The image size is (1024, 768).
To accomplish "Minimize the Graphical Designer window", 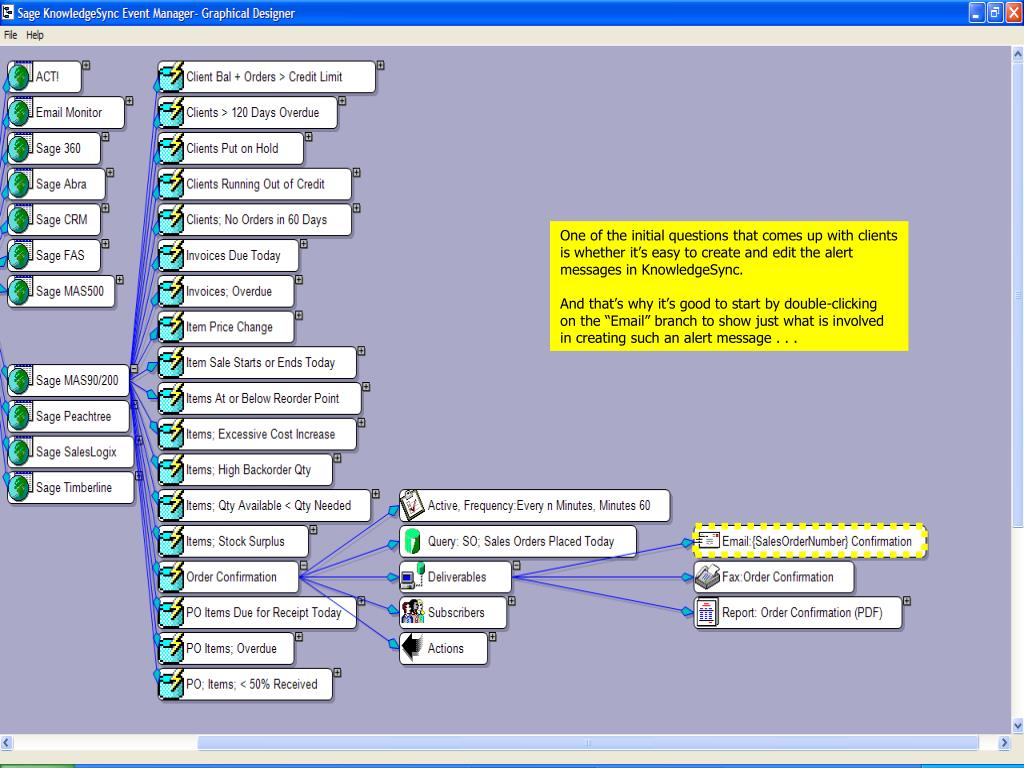I will (x=976, y=12).
